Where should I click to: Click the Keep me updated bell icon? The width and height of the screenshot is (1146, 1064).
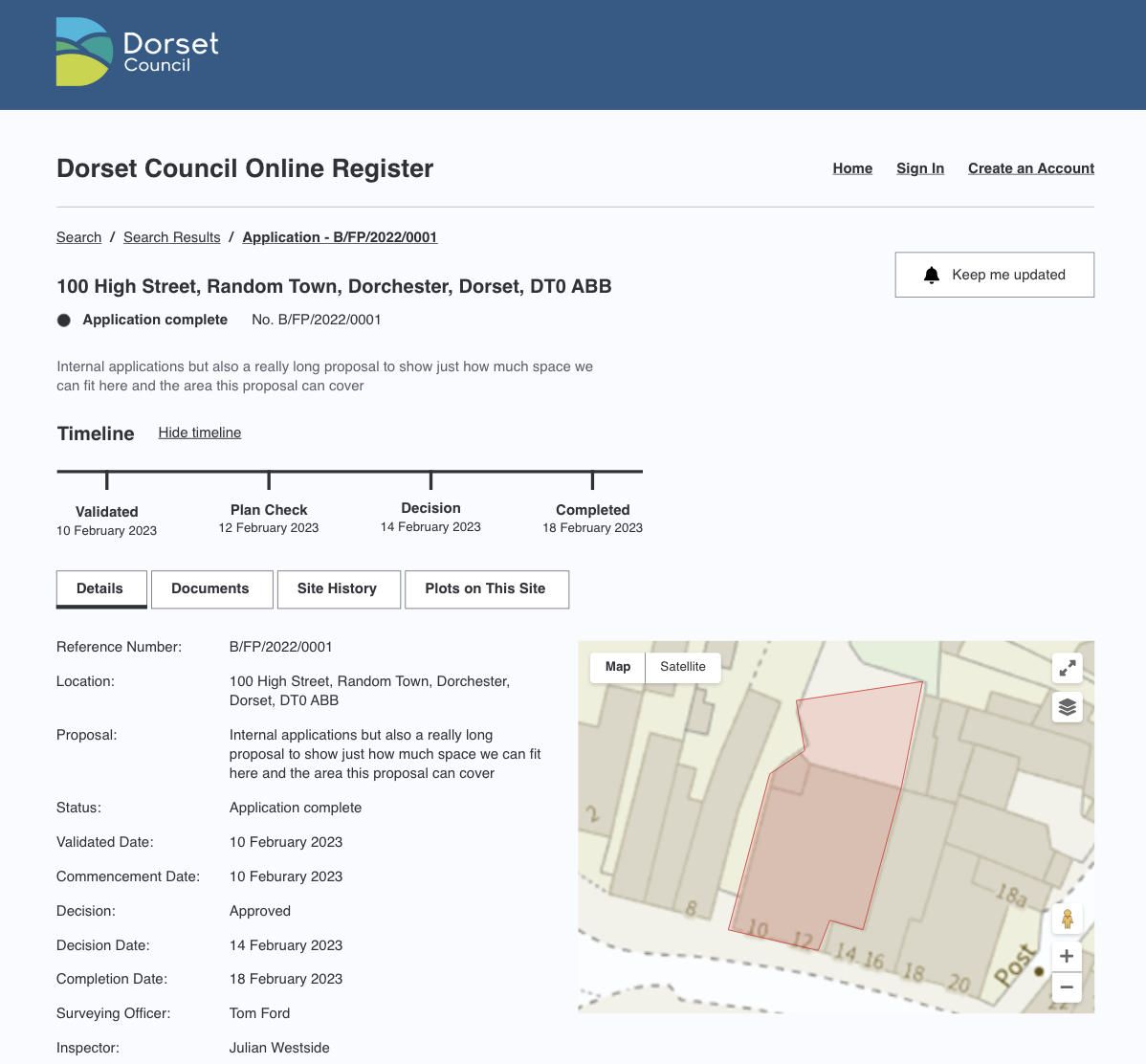click(x=931, y=275)
